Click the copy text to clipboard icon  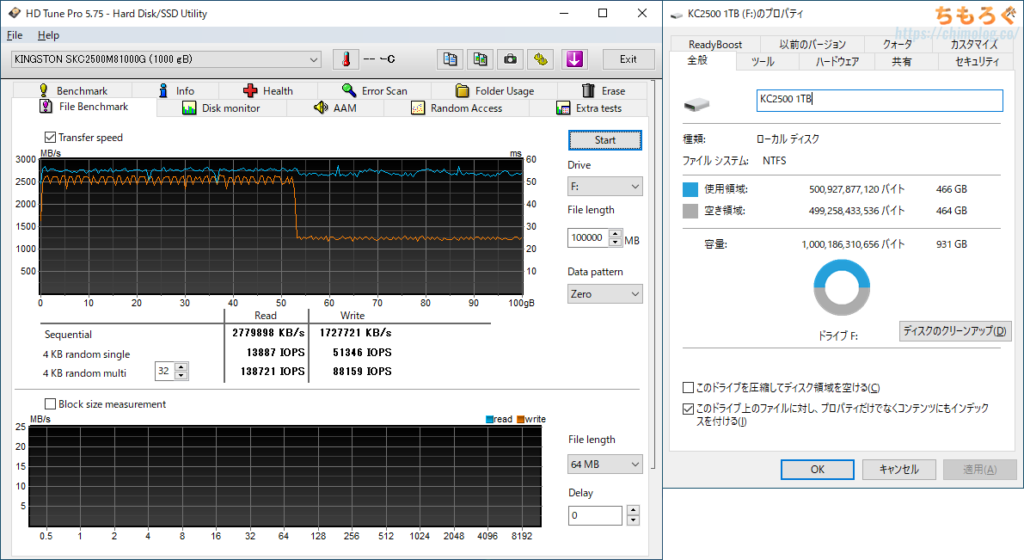[450, 59]
